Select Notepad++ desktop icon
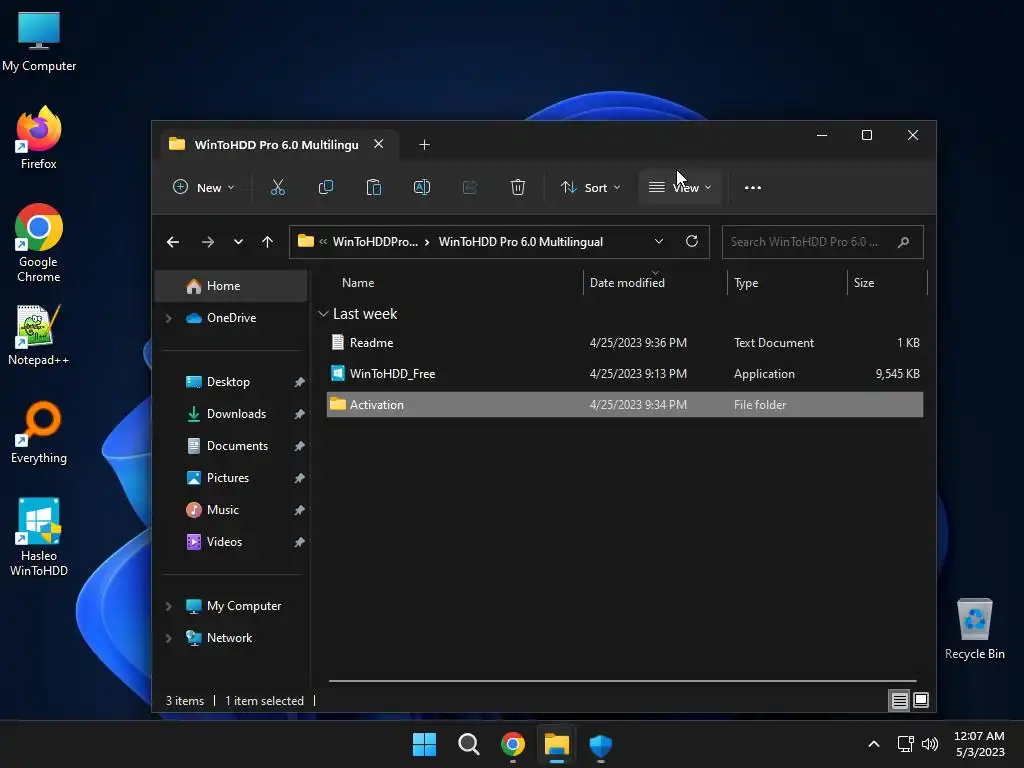Image resolution: width=1024 pixels, height=768 pixels. coord(39,335)
